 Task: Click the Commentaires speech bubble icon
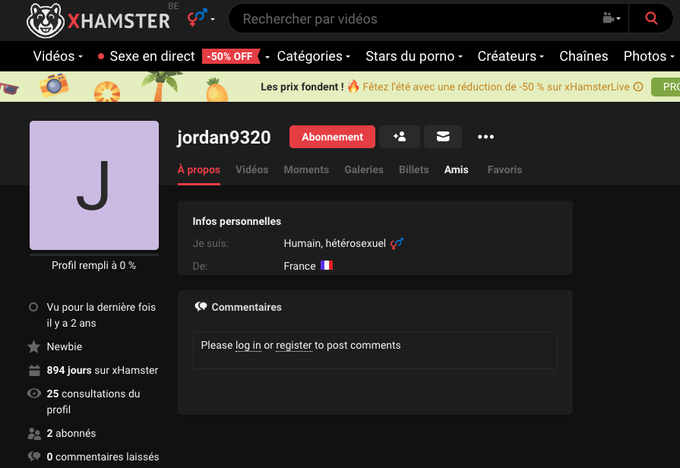200,307
